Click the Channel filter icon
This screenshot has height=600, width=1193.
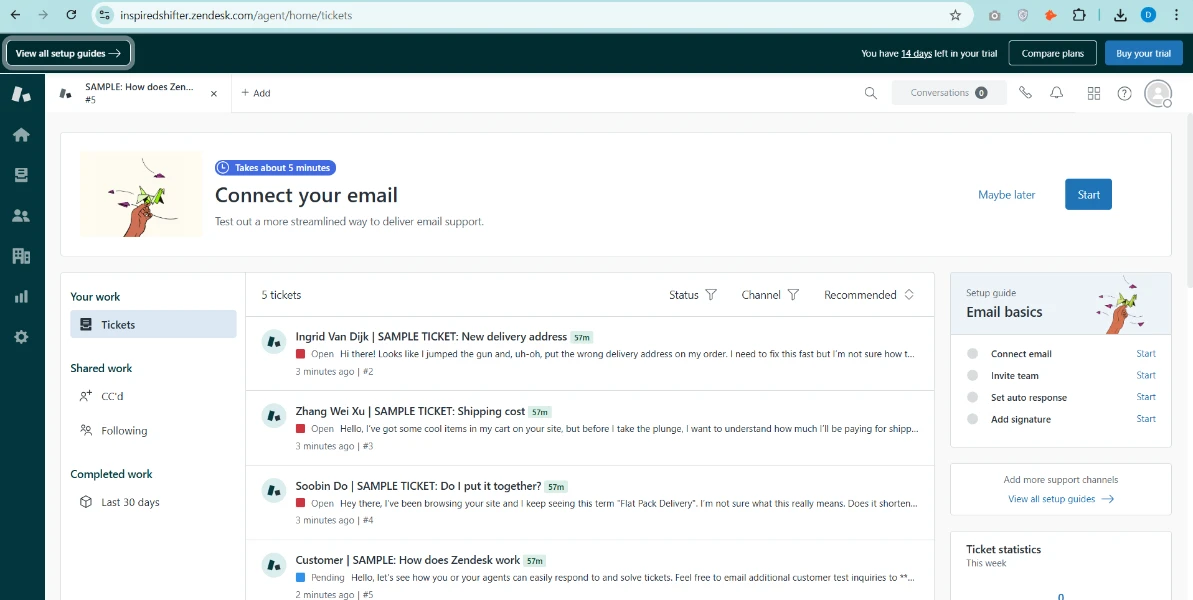point(793,295)
